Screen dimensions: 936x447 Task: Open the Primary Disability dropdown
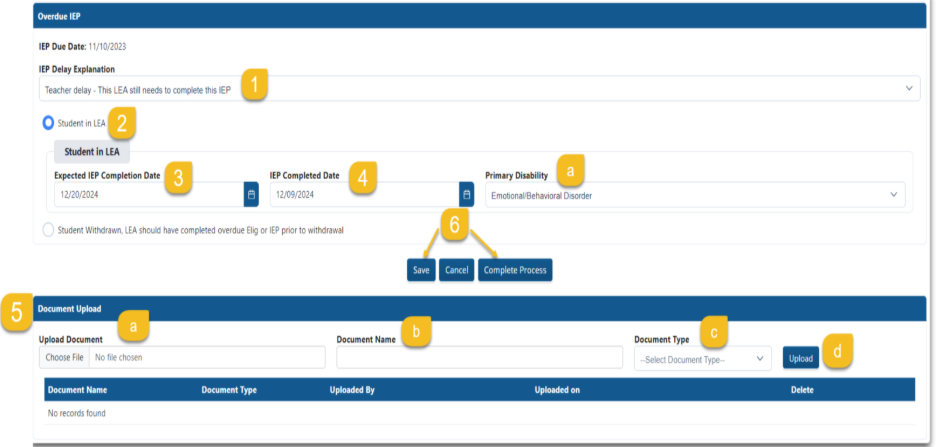pos(695,195)
